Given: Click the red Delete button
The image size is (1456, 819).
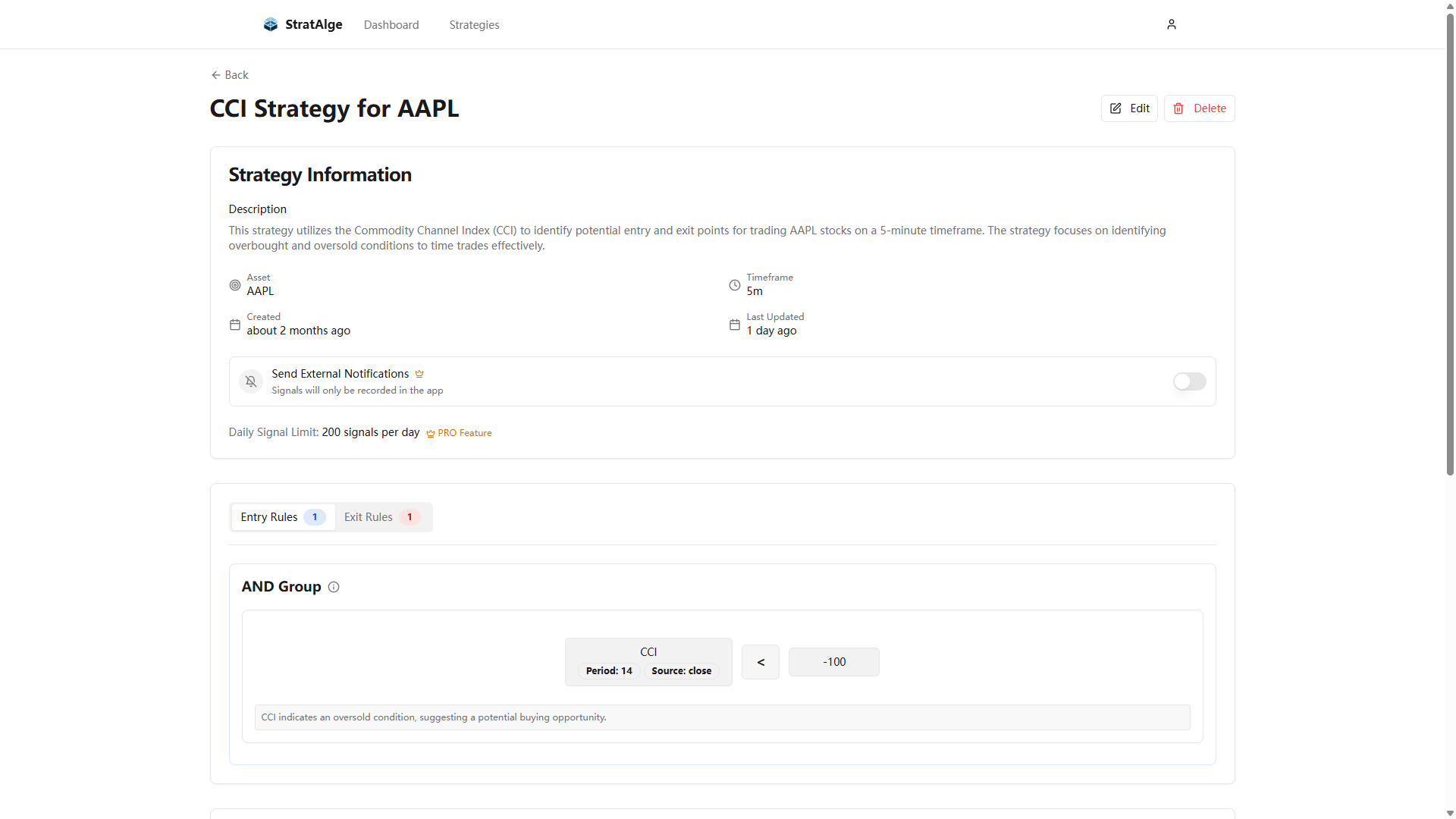Looking at the screenshot, I should click(1199, 108).
